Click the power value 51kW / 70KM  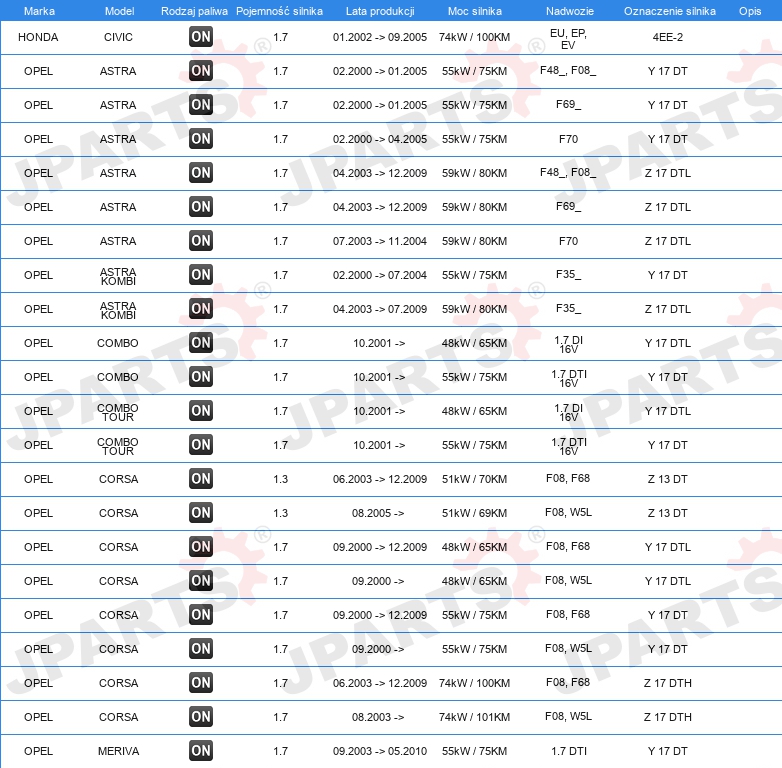(x=474, y=479)
